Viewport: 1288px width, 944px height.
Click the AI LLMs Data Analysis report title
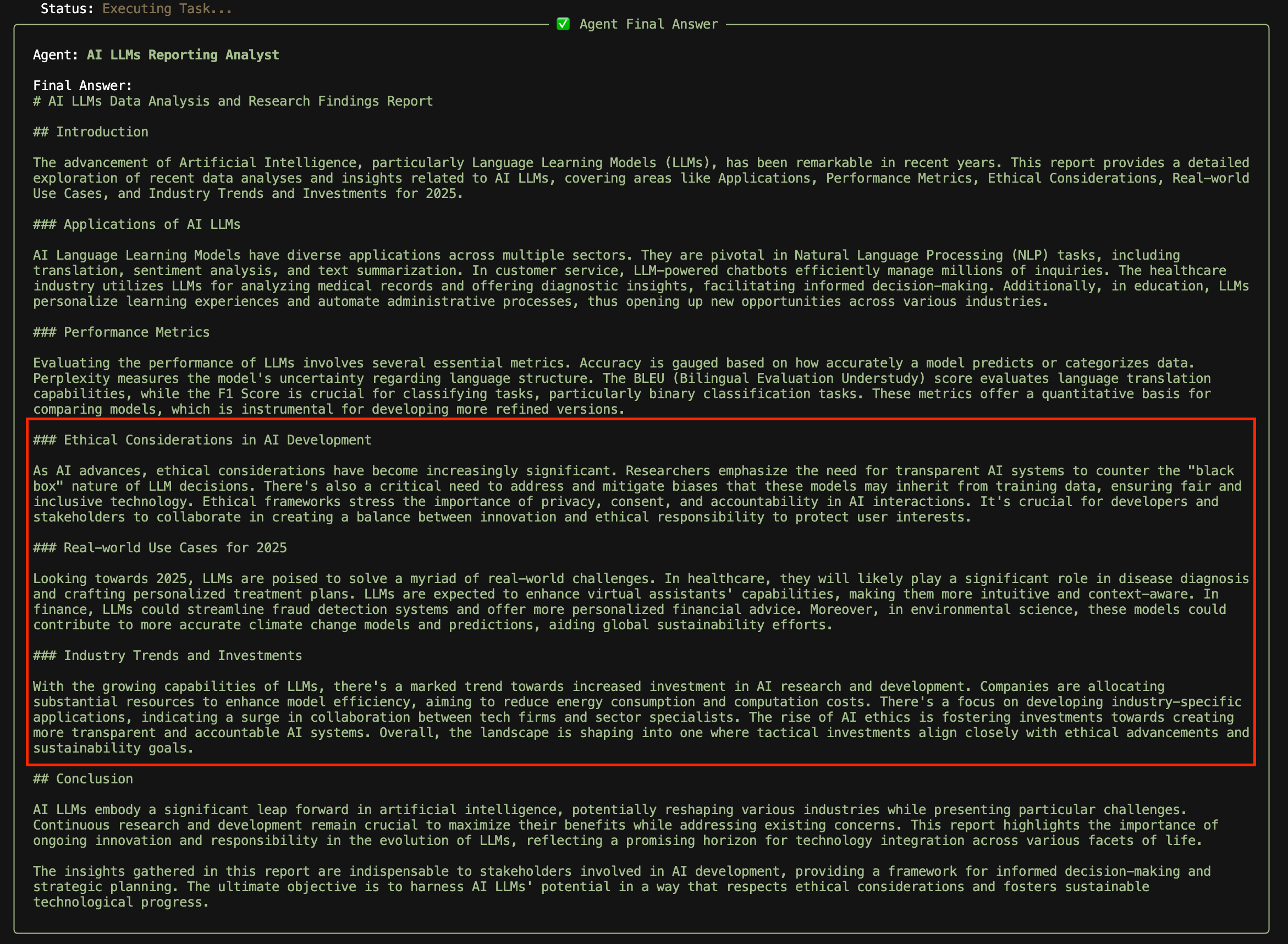click(233, 101)
